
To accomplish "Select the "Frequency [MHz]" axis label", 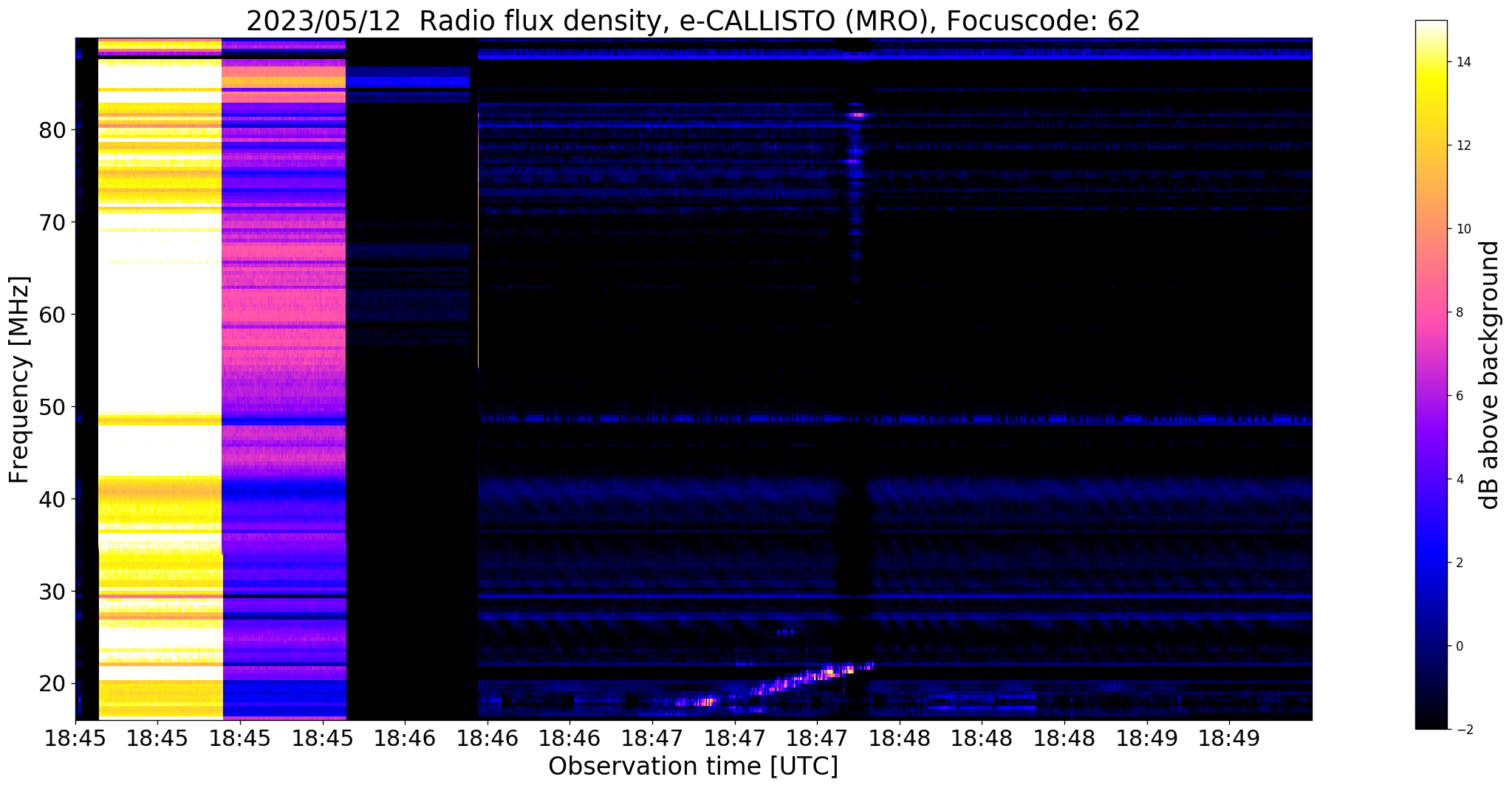I will [20, 380].
